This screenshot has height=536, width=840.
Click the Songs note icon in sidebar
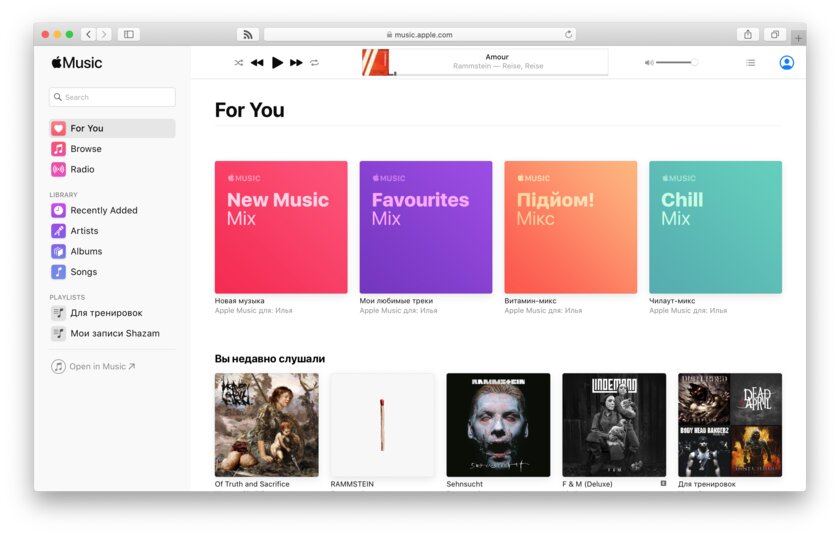click(58, 272)
